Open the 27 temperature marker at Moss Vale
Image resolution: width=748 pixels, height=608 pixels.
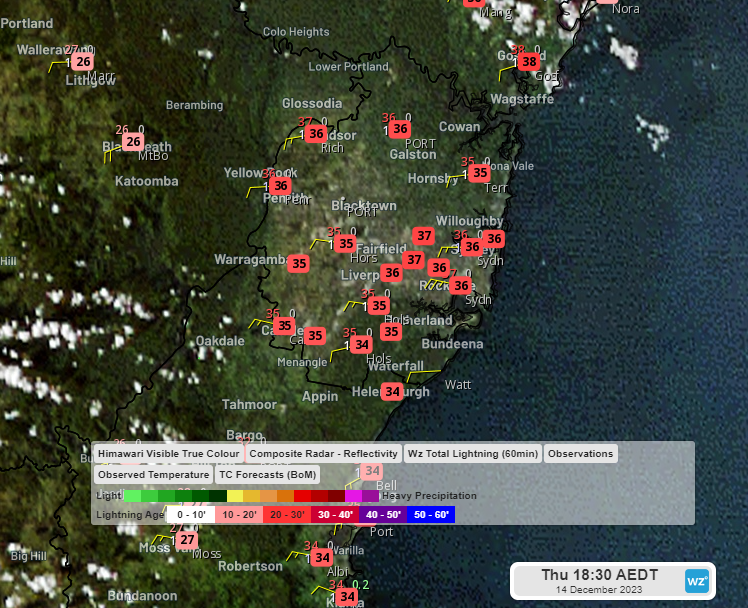click(187, 540)
